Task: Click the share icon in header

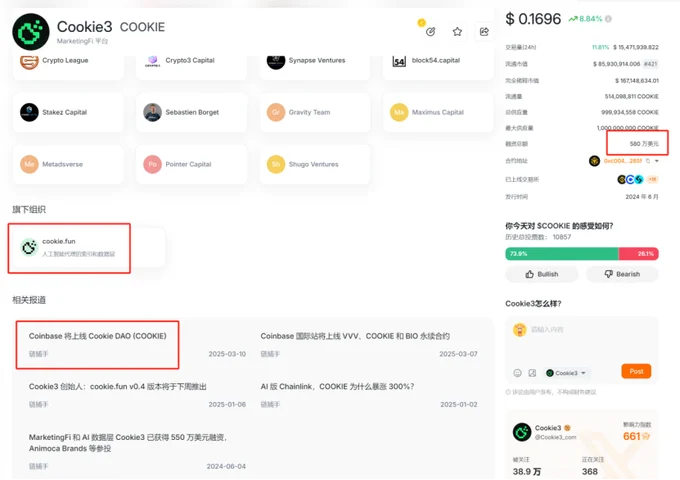Action: pyautogui.click(x=484, y=32)
